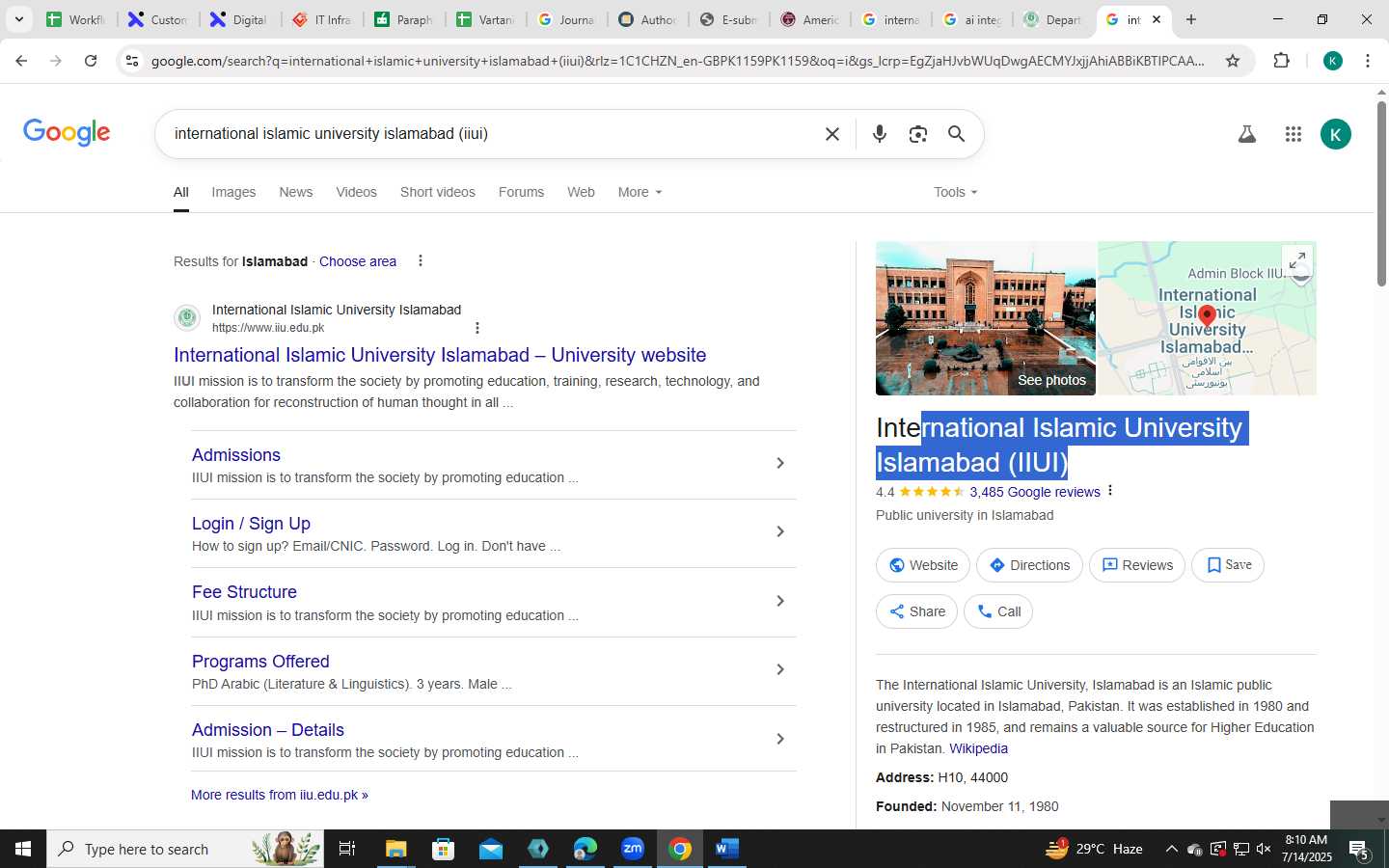This screenshot has height=868, width=1389.
Task: Open Search Labs flask icon
Action: 1247,134
